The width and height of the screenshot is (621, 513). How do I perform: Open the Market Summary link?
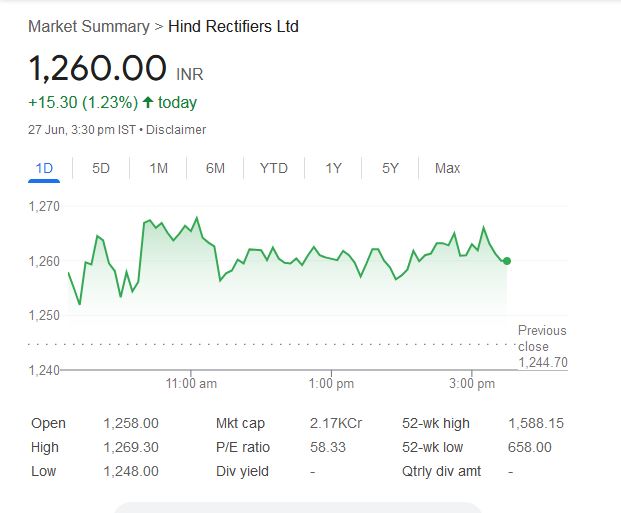(x=88, y=26)
